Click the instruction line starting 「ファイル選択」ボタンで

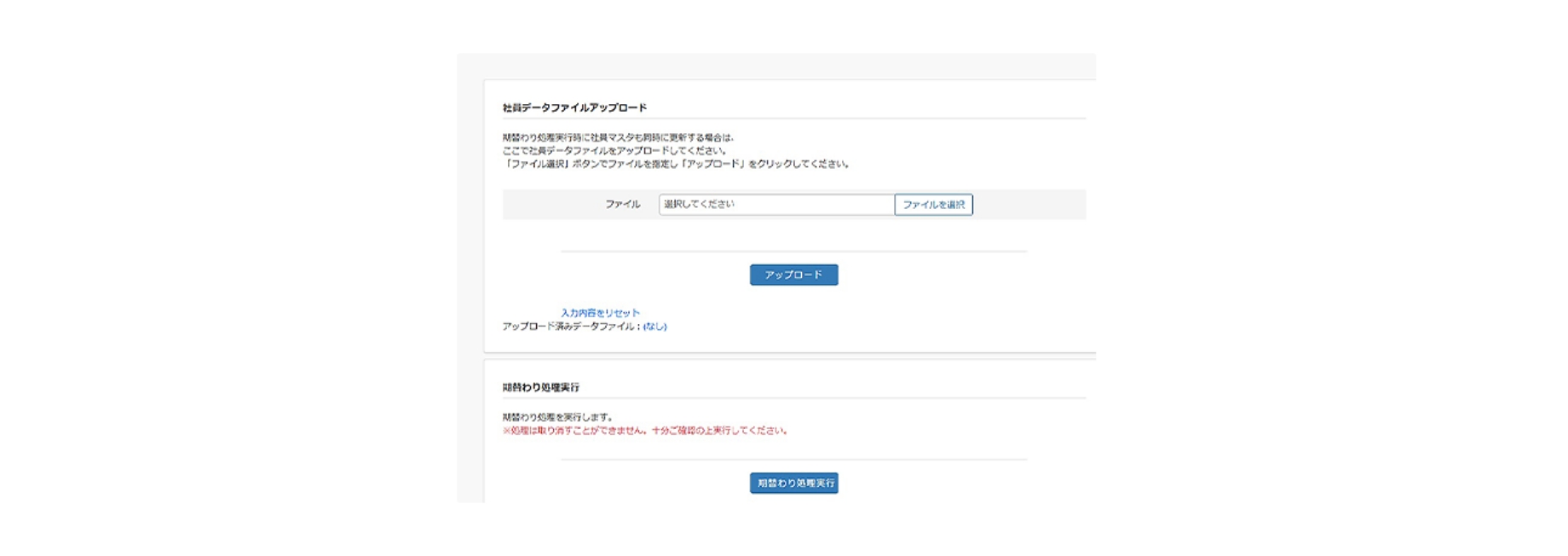(677, 164)
